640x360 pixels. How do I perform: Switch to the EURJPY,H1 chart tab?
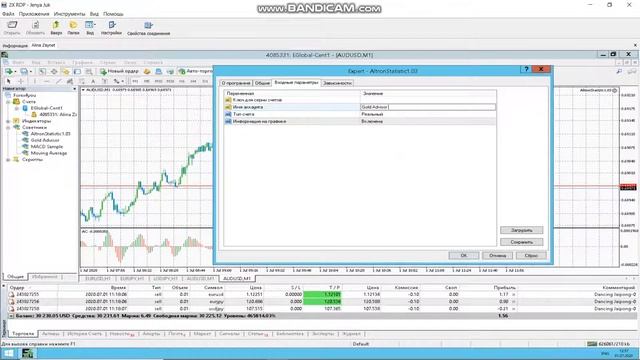coord(132,278)
